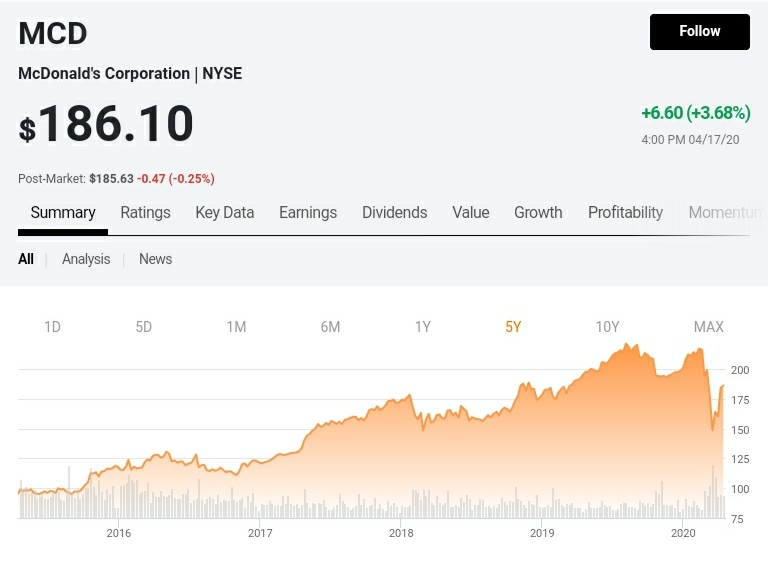Viewport: 768px width, 565px height.
Task: View the Profitability tab
Action: 625,212
